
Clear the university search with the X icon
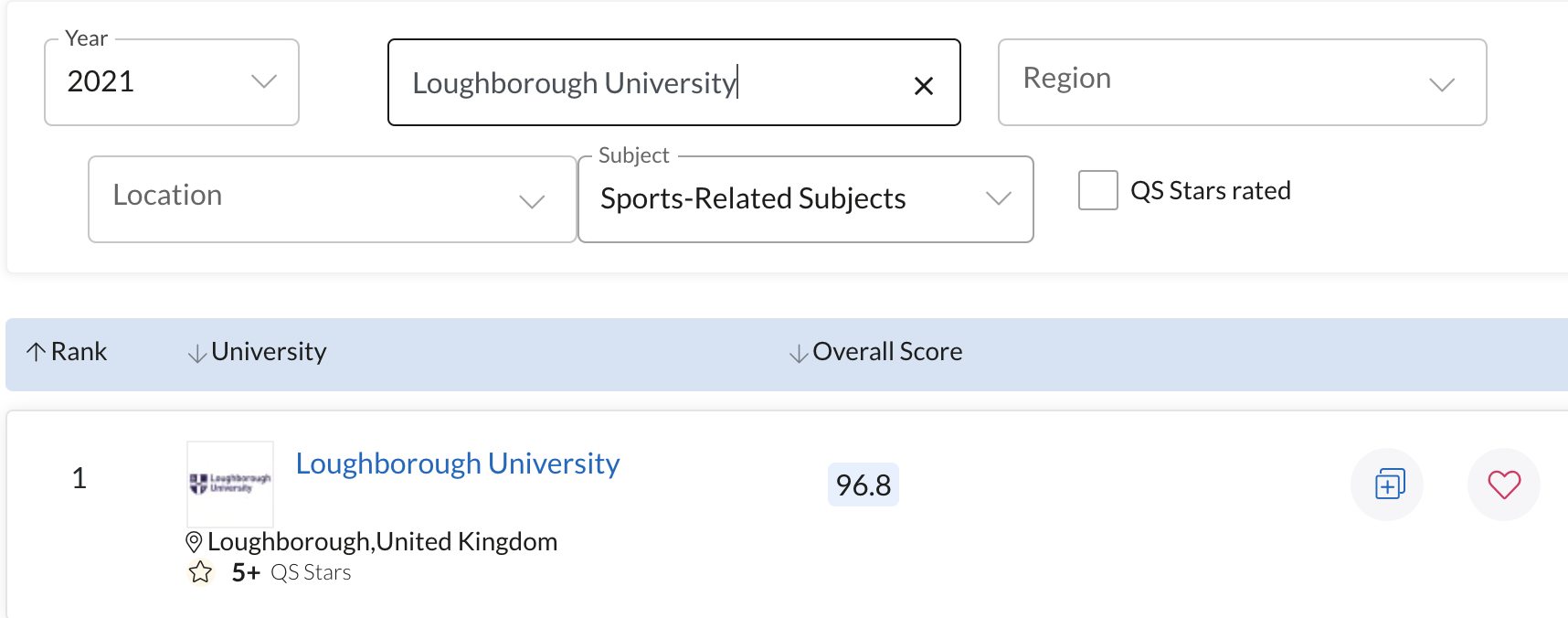(x=924, y=86)
